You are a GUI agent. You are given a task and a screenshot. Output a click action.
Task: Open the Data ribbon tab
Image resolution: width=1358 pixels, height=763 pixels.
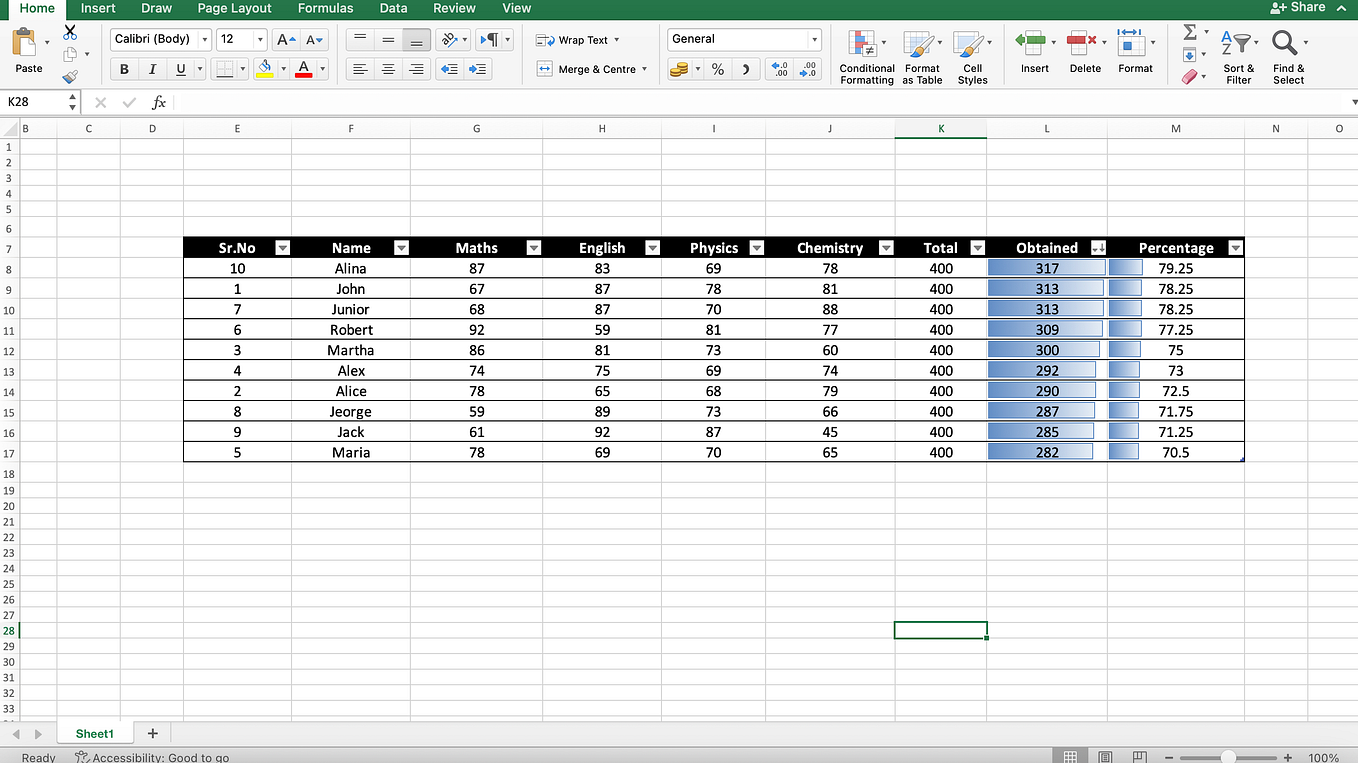coord(393,9)
